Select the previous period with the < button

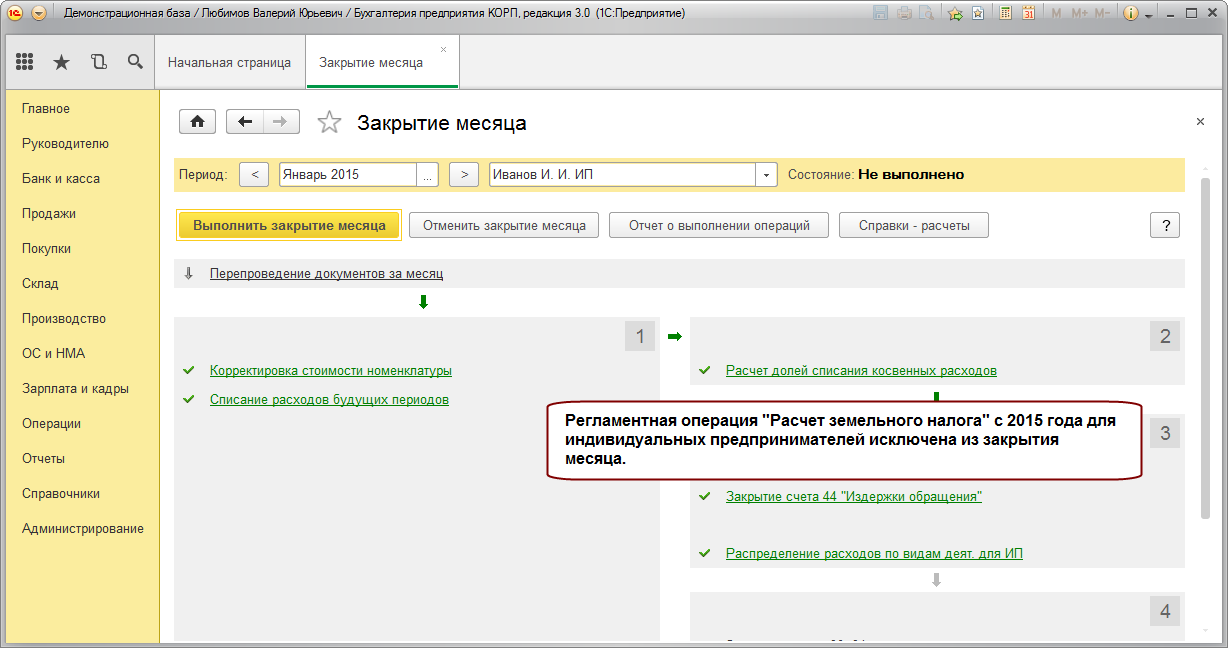click(x=254, y=174)
